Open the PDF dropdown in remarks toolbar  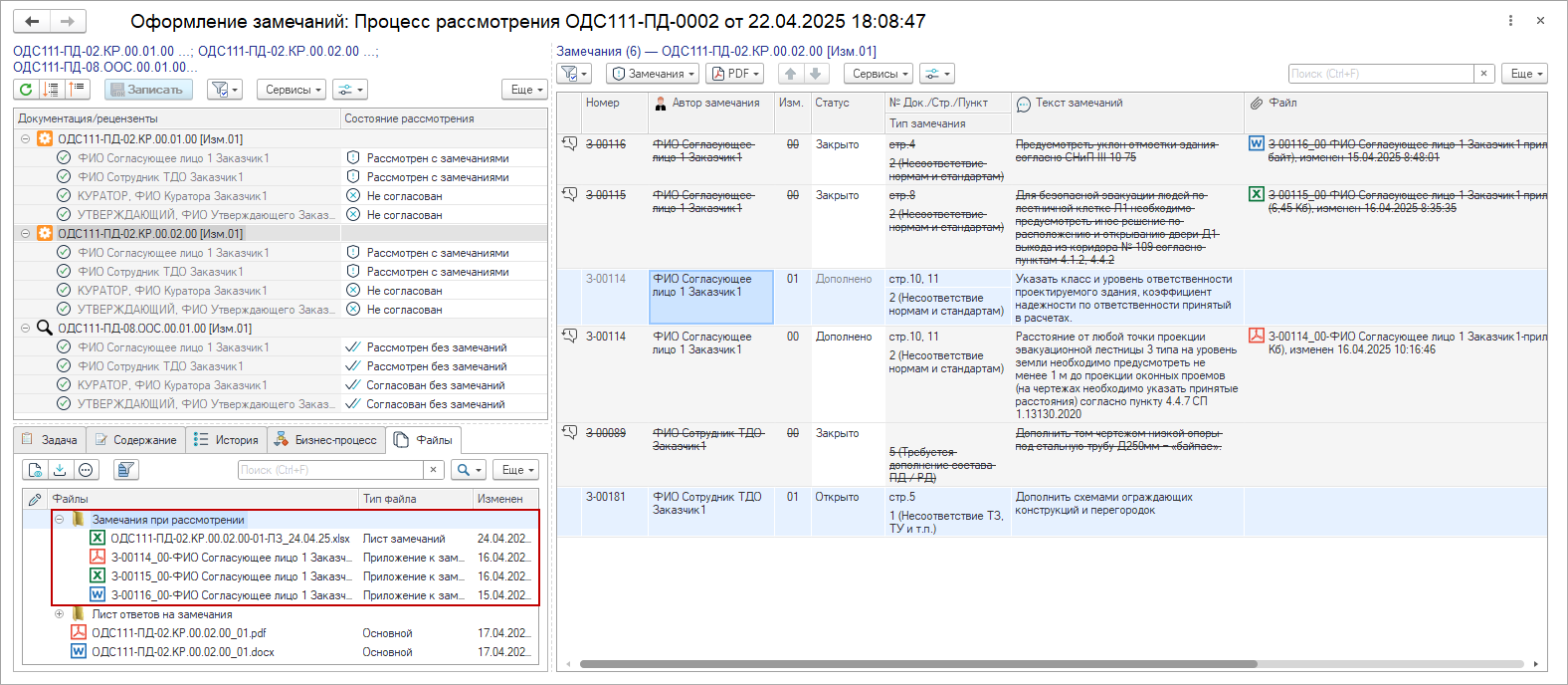734,74
